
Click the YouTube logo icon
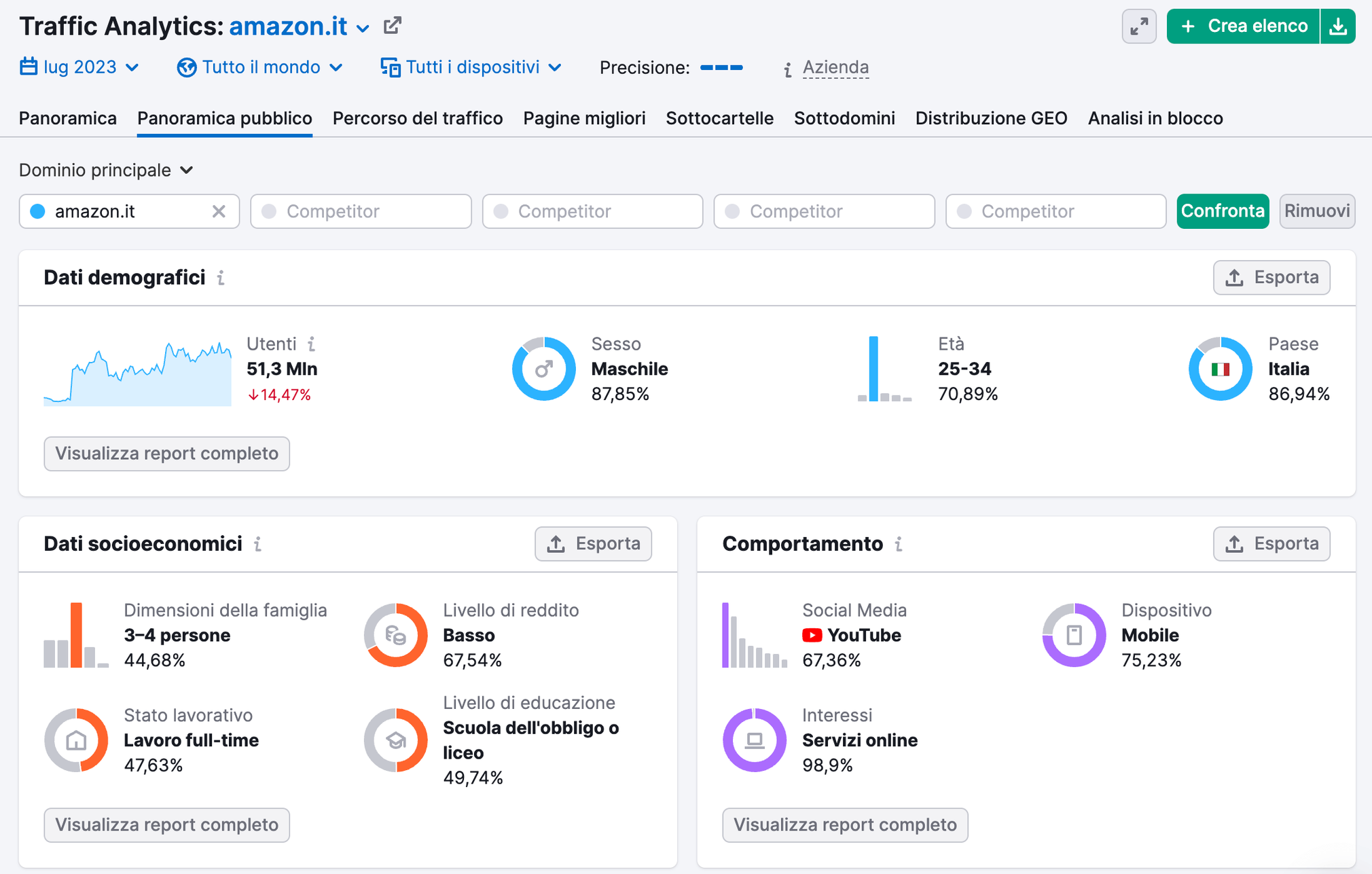tap(812, 636)
